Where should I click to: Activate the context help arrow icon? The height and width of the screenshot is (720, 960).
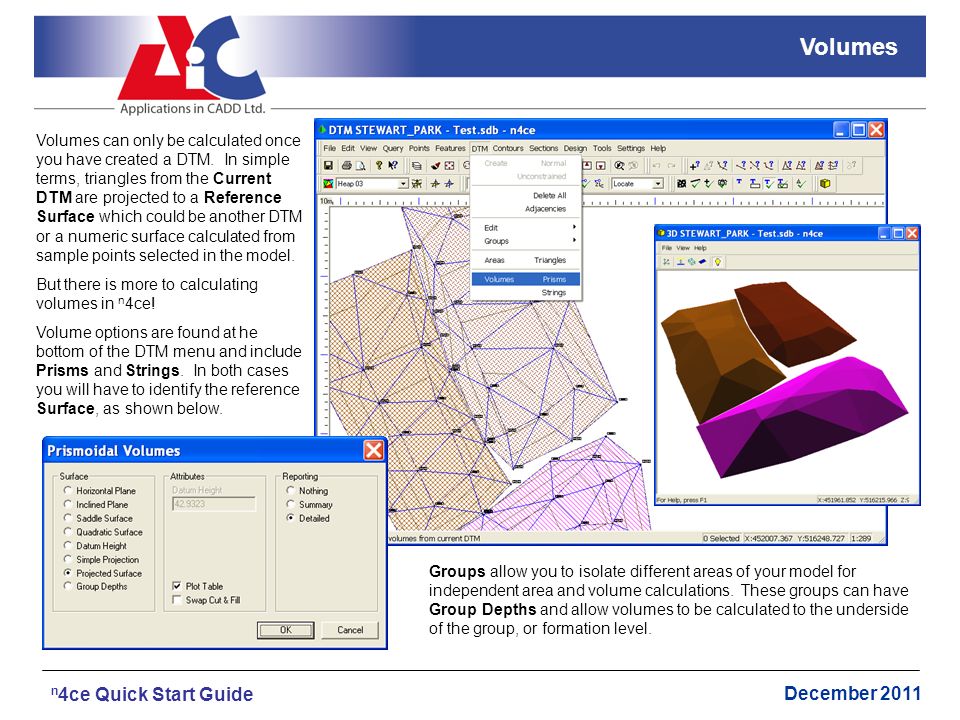(x=393, y=165)
